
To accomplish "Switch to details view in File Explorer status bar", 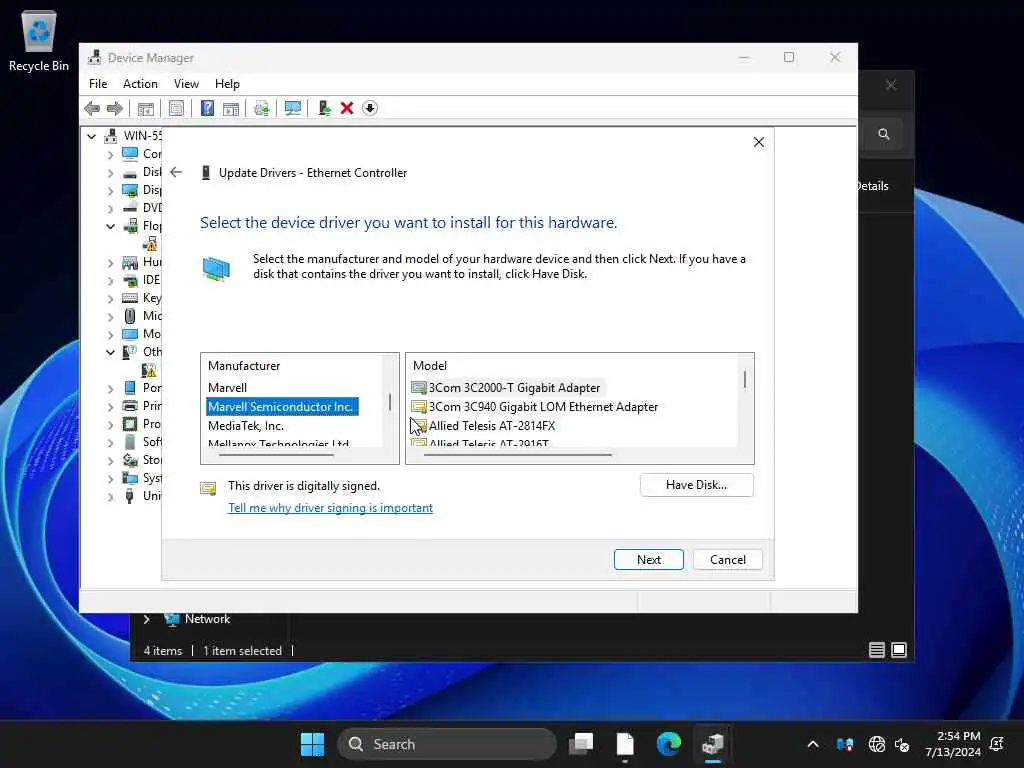I will [x=876, y=650].
